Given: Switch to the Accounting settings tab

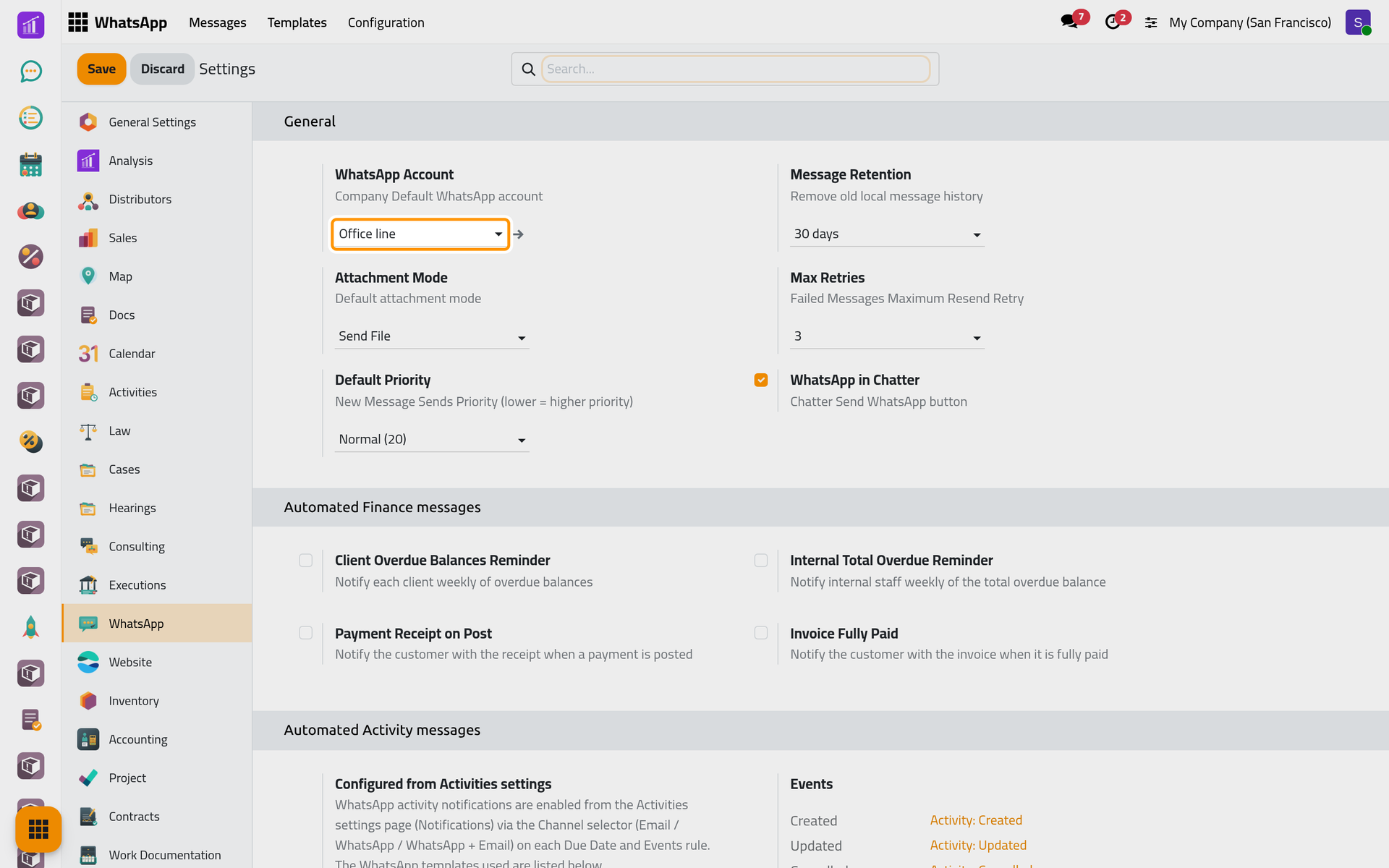Looking at the screenshot, I should 157,739.
